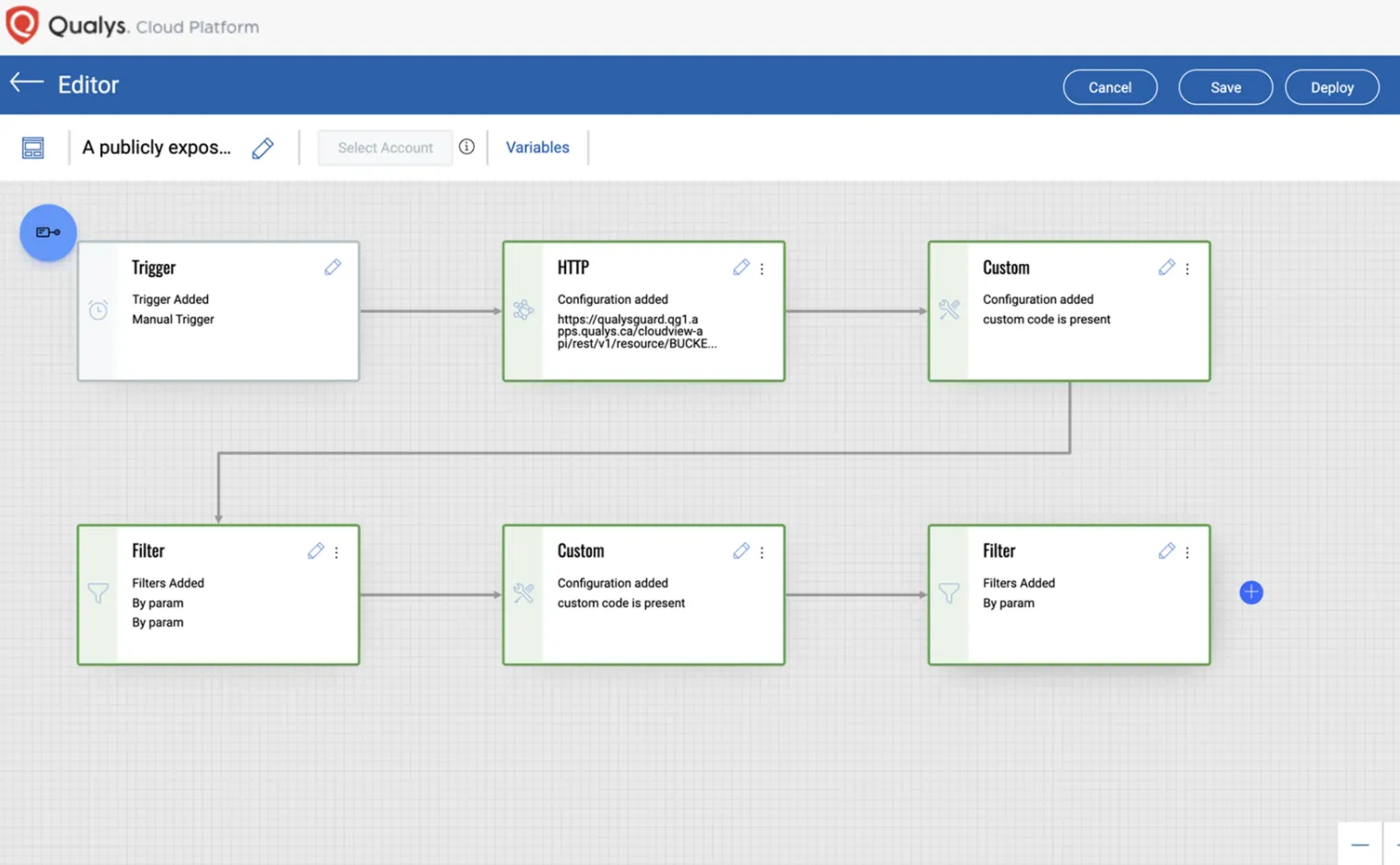Click the clock icon on the Trigger node
Screen dimensions: 1400x865
(98, 310)
